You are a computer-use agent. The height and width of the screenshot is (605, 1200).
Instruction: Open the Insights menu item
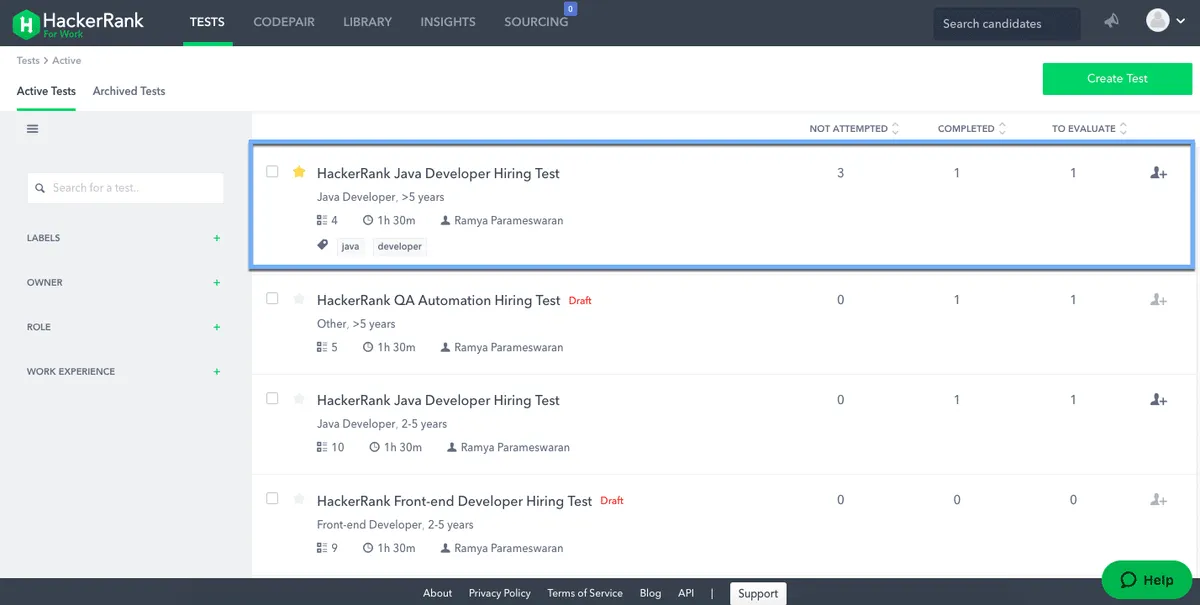447,22
